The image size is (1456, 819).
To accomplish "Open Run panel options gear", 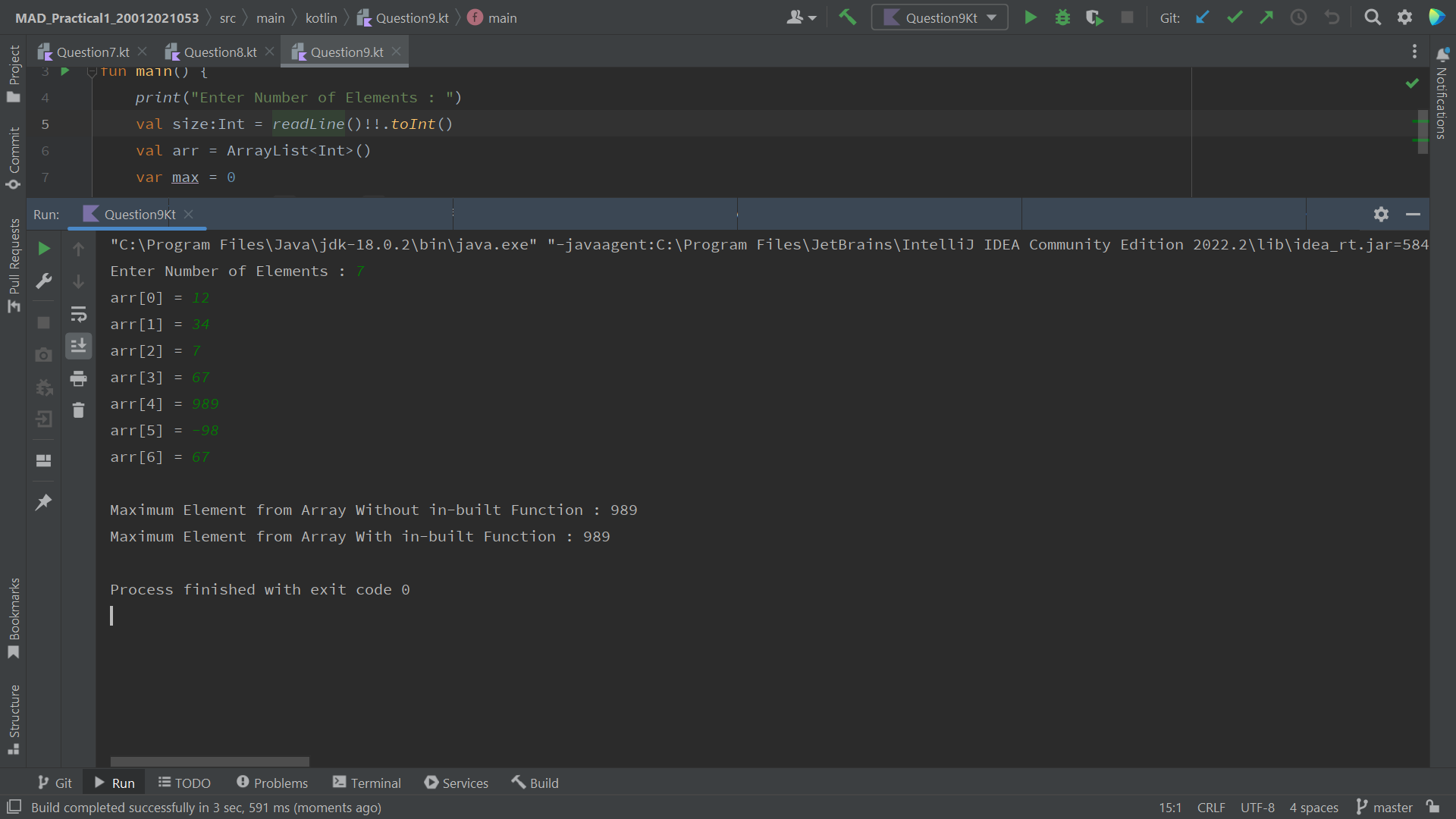I will 1381,215.
